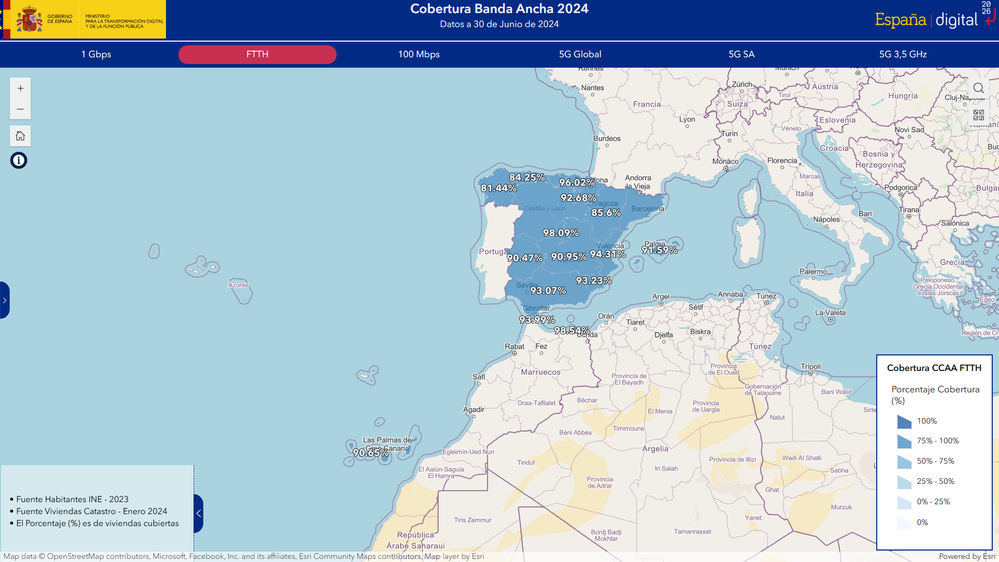Show the 5G SA coverage tab
Viewport: 999px width, 562px height.
[741, 54]
